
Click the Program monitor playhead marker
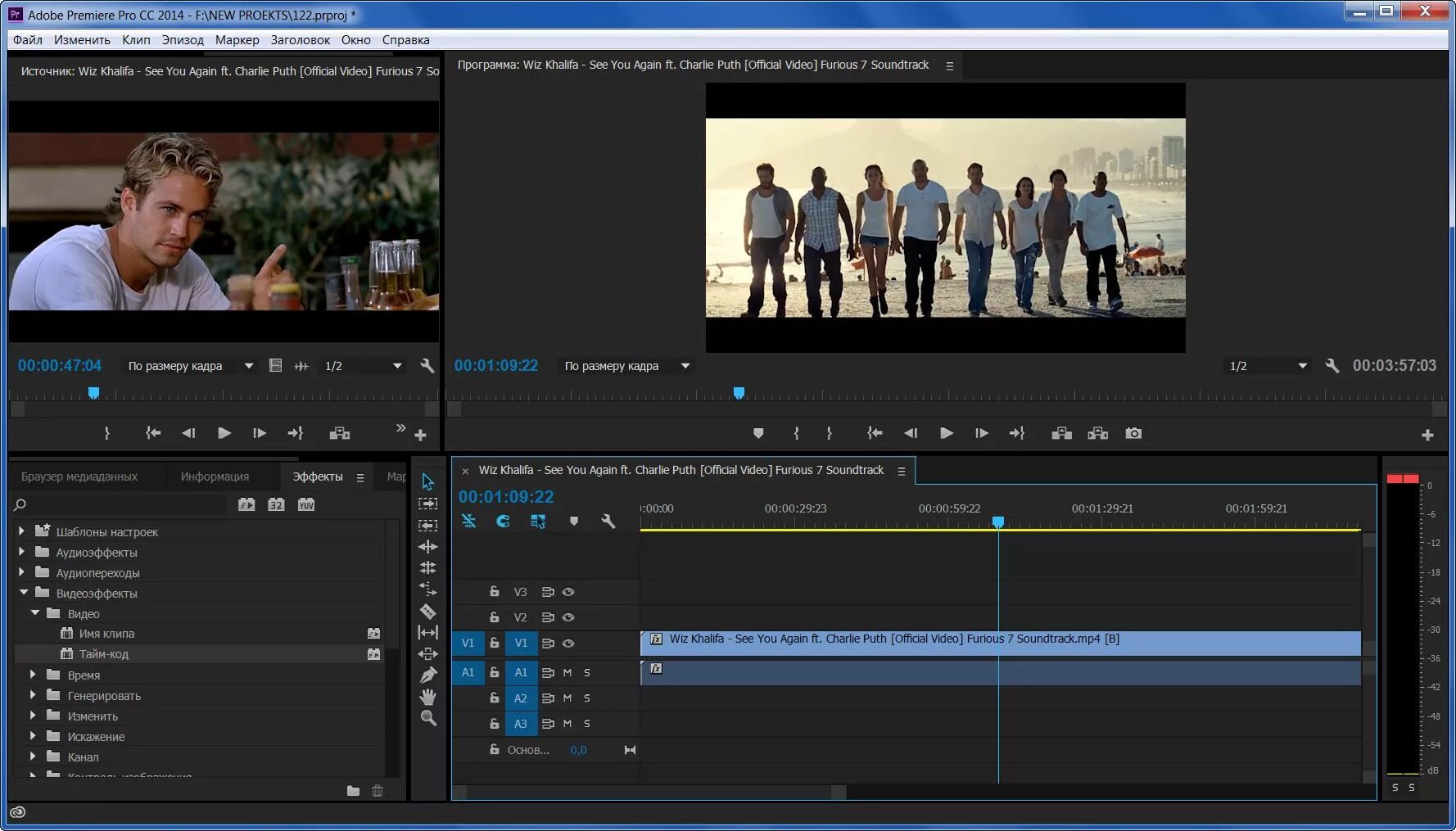pos(739,393)
